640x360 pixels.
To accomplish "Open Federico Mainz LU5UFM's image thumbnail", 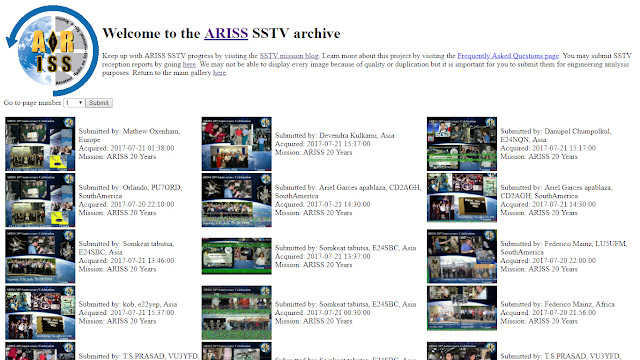I will click(x=462, y=256).
